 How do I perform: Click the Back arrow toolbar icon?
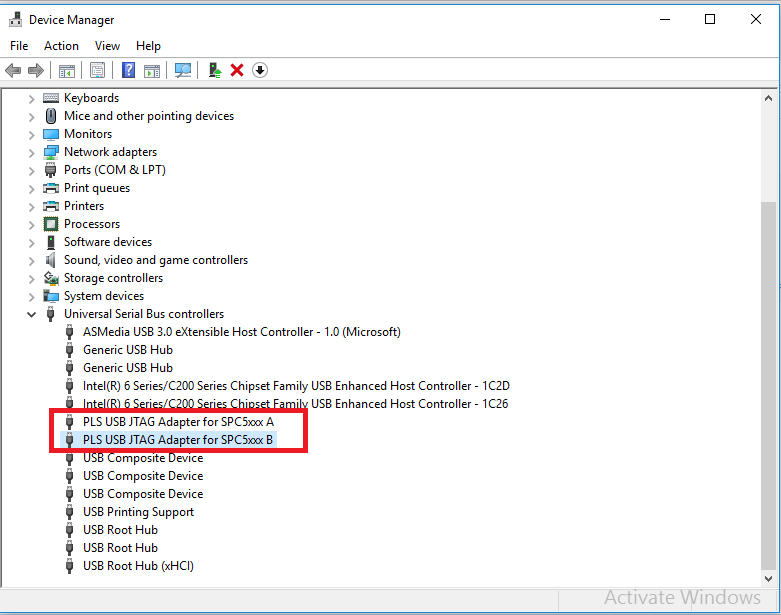point(13,70)
